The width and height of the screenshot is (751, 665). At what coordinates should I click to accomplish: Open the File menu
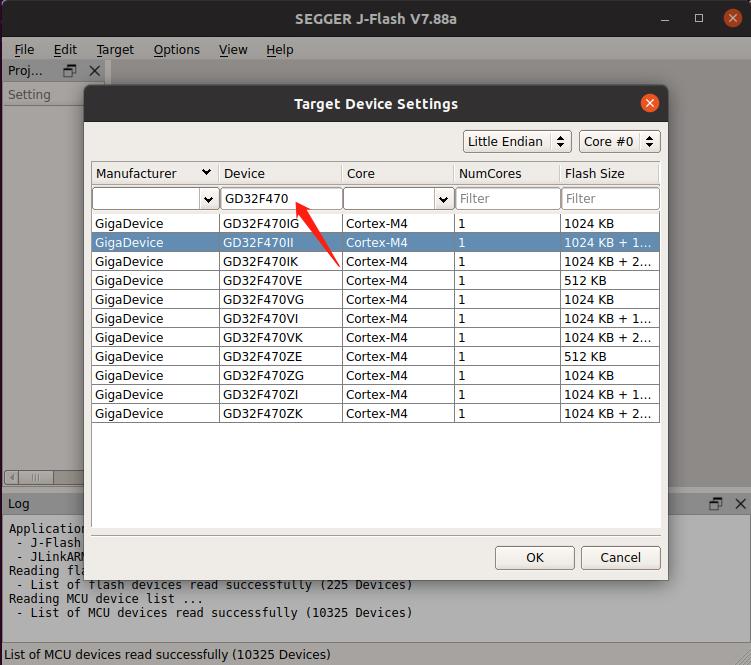tap(24, 50)
